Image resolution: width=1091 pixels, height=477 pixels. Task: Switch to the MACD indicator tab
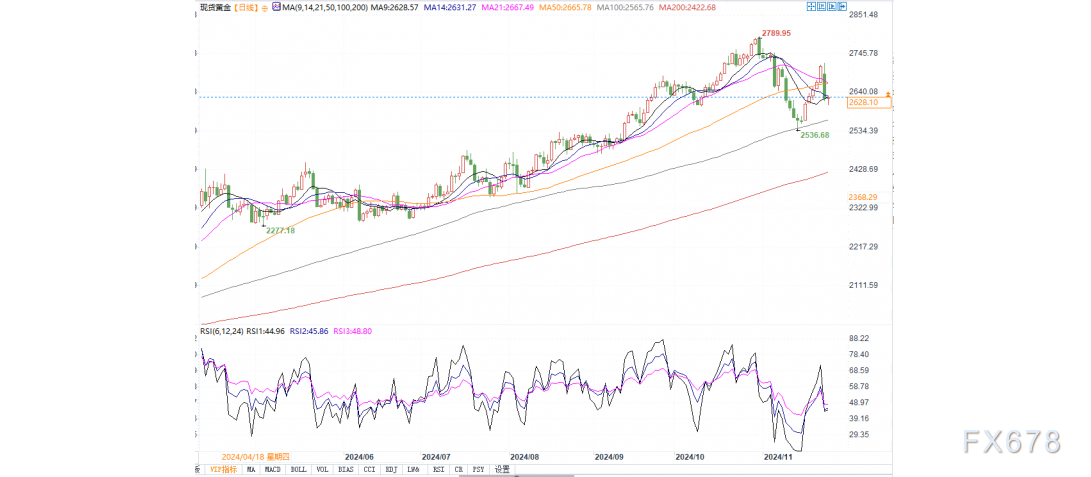pos(273,469)
